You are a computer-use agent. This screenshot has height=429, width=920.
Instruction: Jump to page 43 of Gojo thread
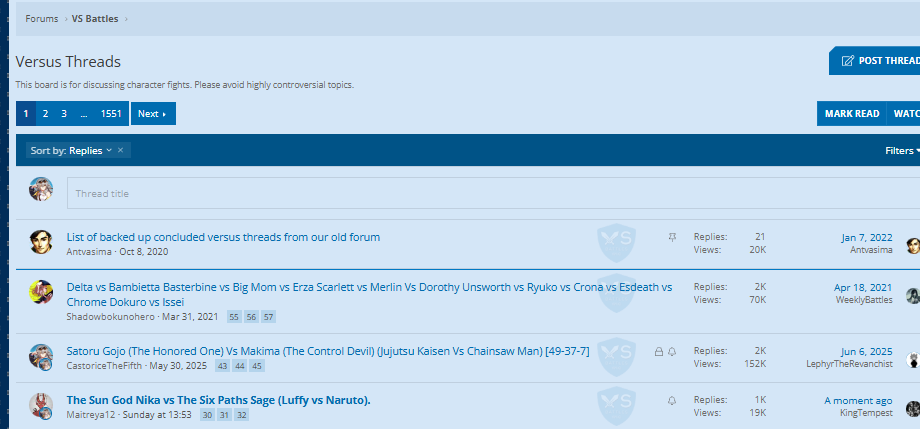click(x=222, y=366)
